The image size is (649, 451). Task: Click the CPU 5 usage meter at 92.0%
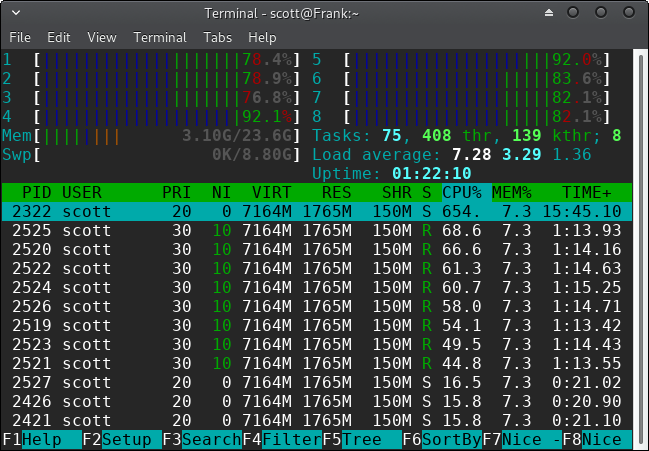click(x=477, y=60)
